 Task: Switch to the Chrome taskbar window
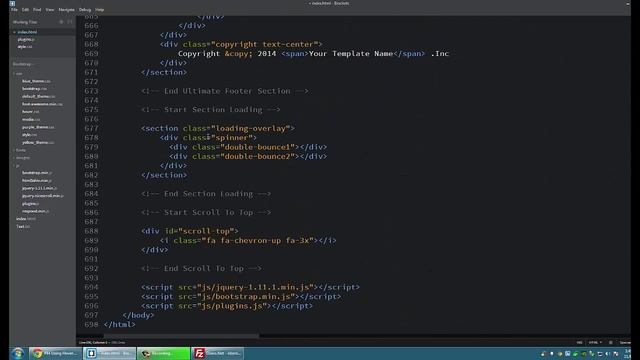tap(56, 353)
